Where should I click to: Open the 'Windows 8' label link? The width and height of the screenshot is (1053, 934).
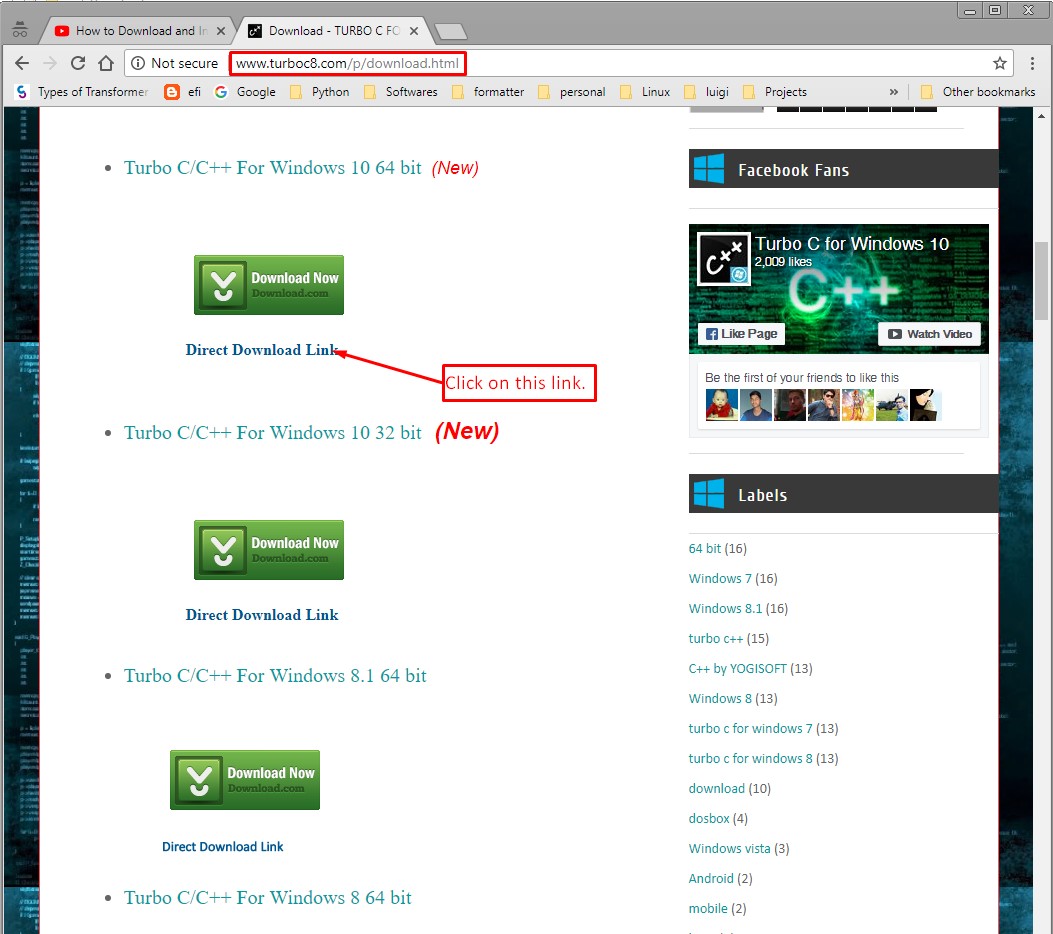coord(720,699)
